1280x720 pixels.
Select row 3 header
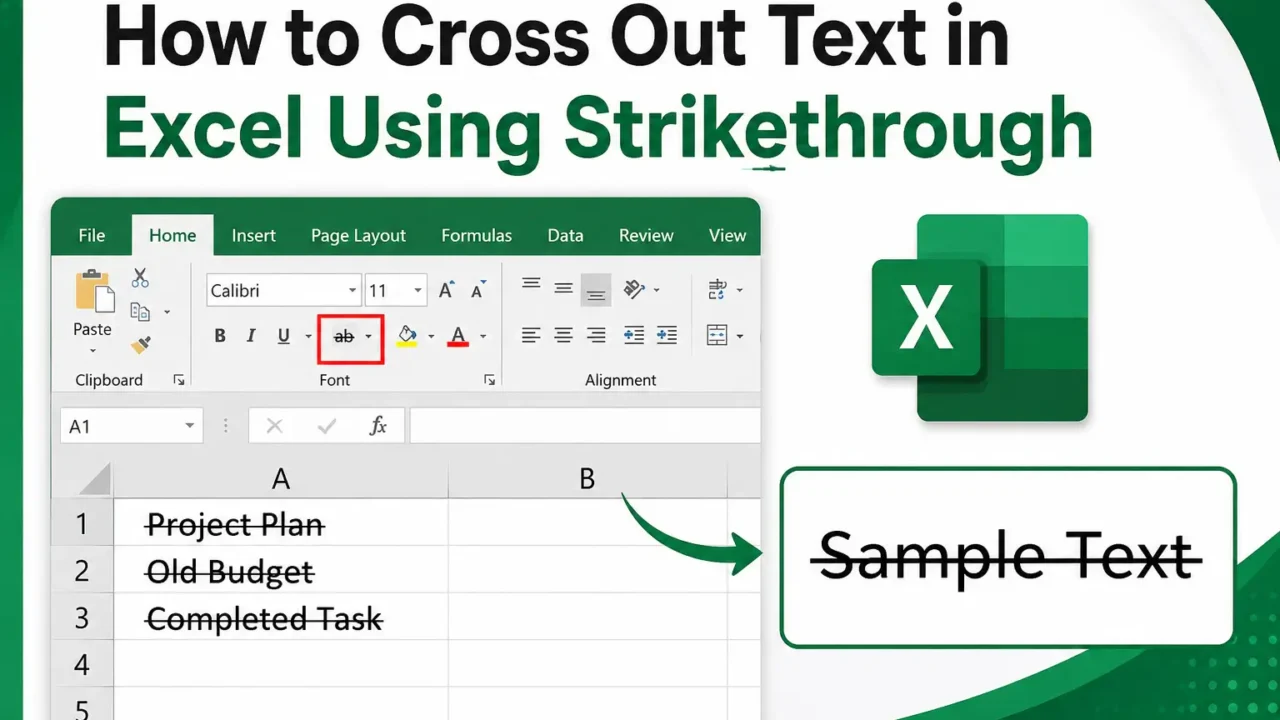[82, 618]
